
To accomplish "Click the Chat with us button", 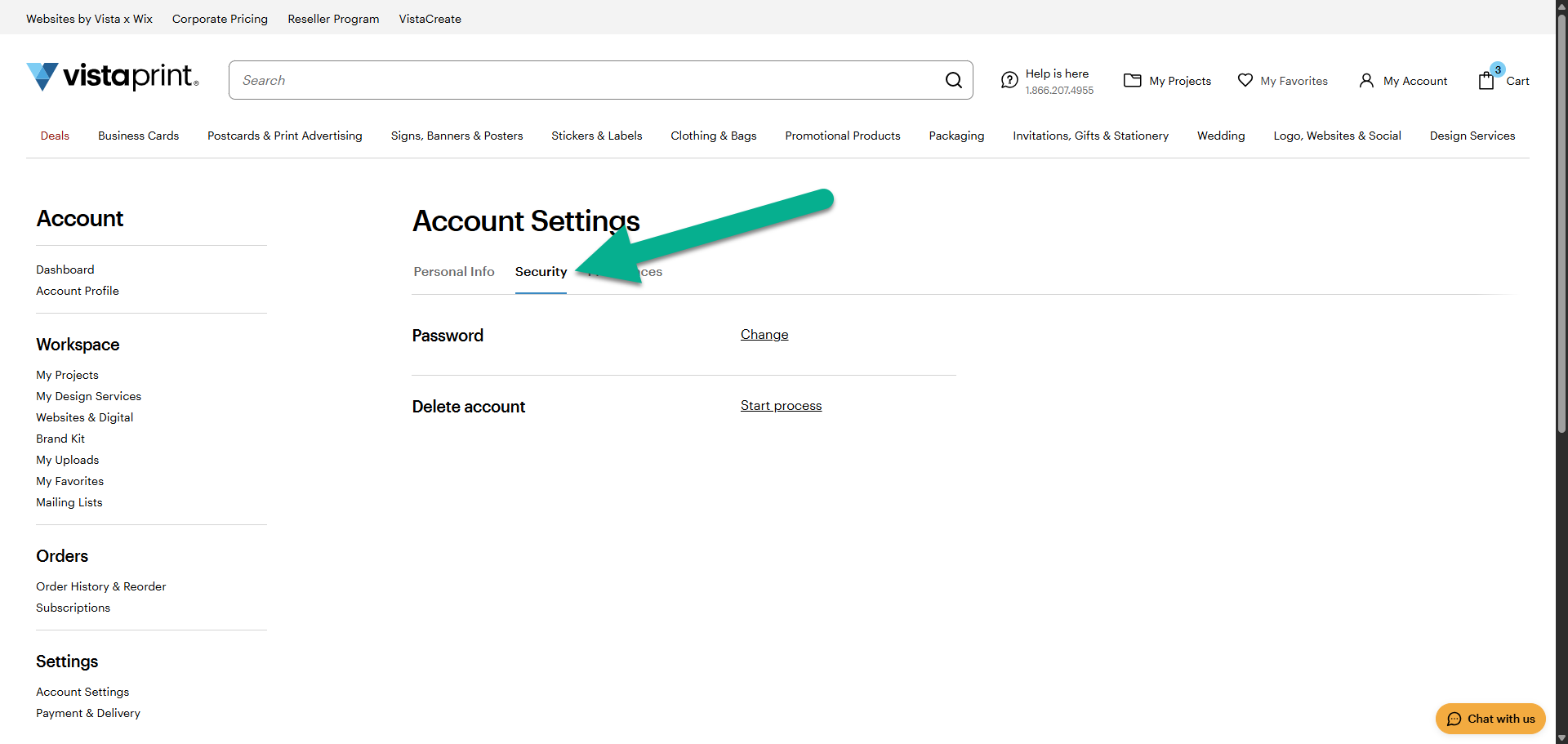I will point(1490,719).
